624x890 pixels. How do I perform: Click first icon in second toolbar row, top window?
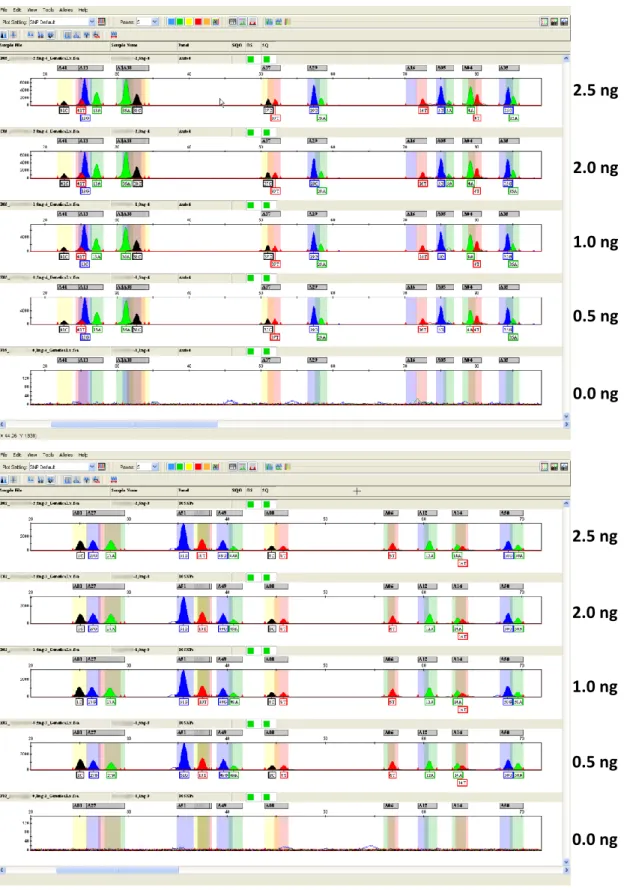tap(4, 35)
